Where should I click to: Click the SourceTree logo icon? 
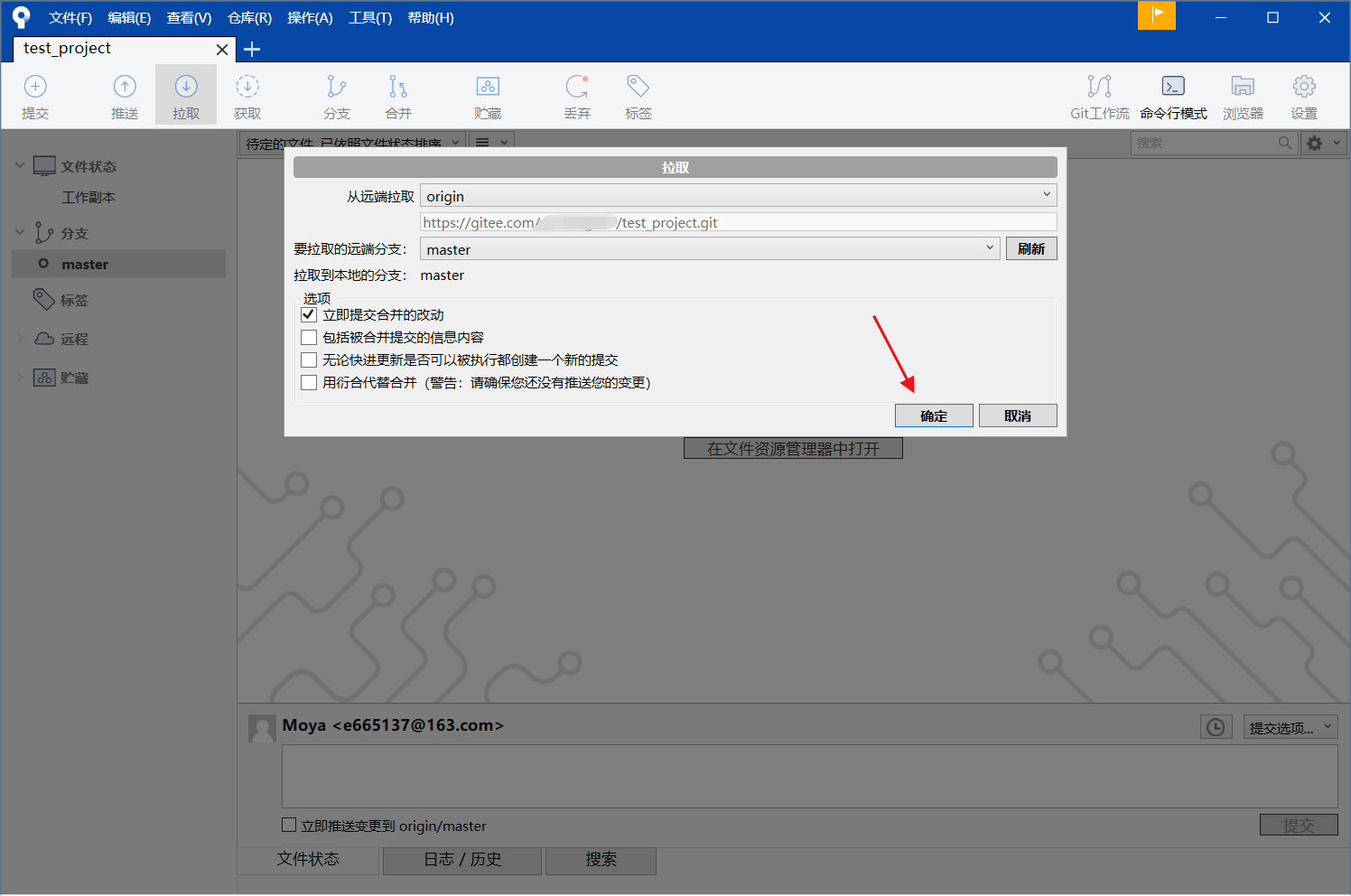tap(21, 17)
